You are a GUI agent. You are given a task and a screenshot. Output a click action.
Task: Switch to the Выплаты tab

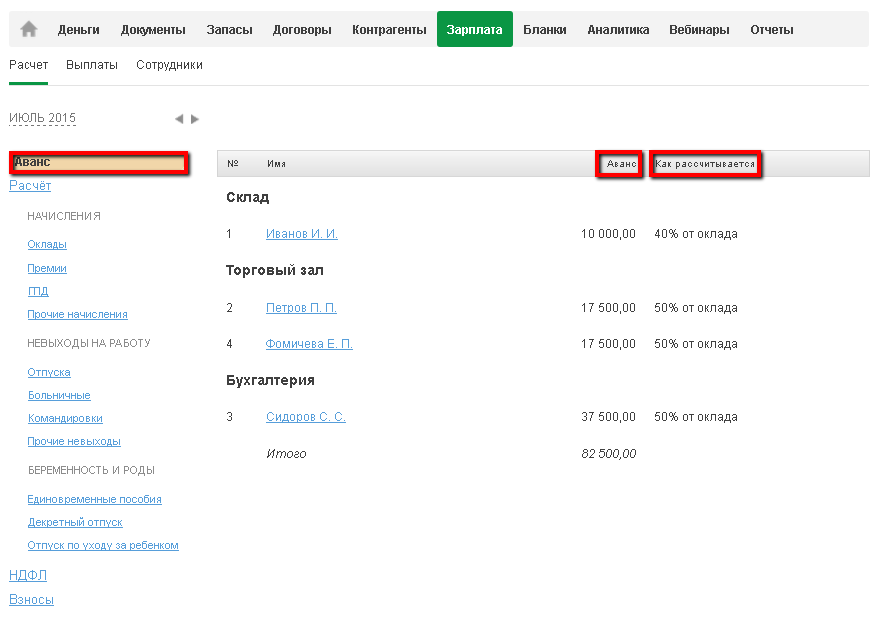coord(92,65)
